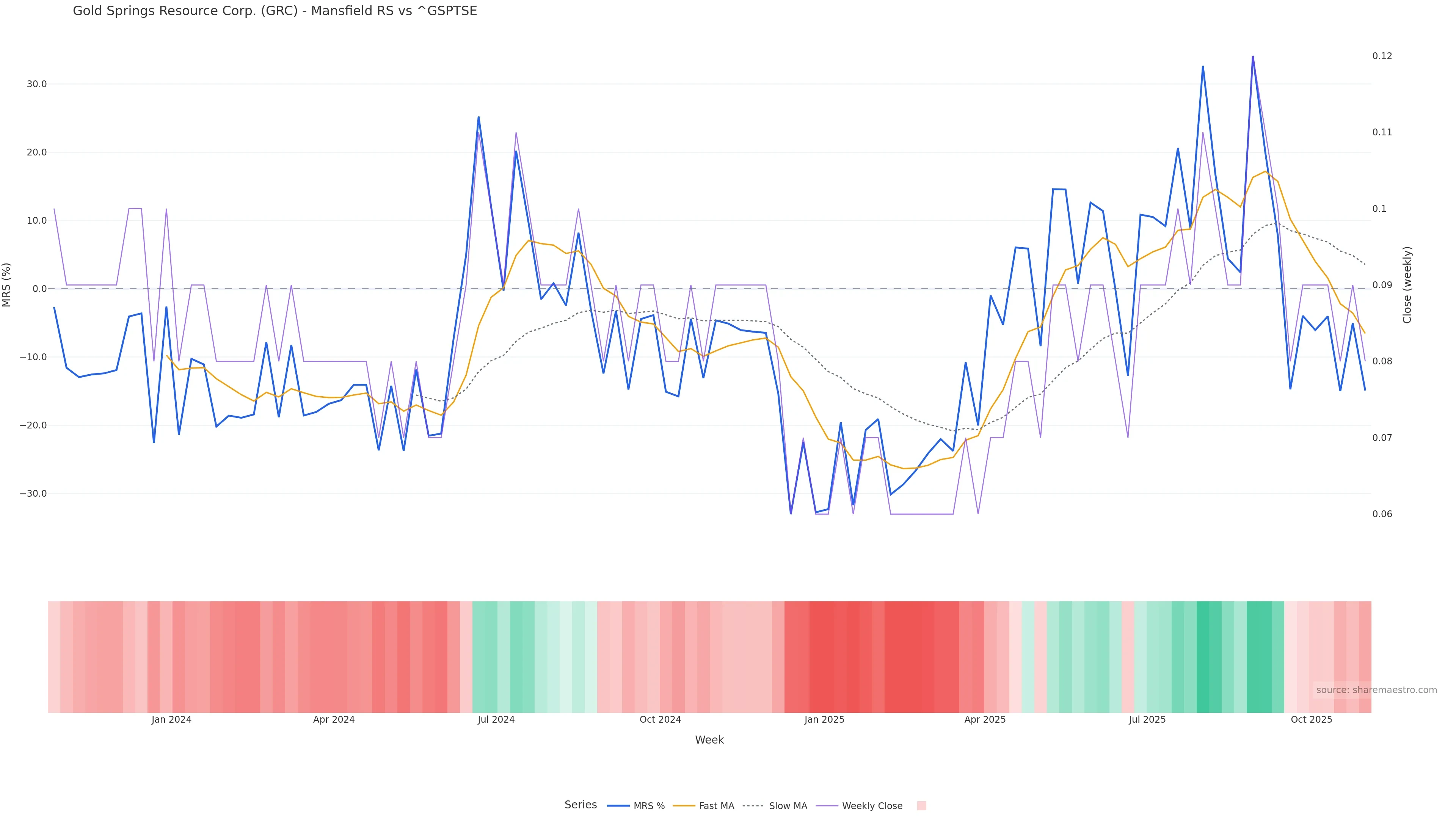Click the pink heatmap legend swatch
This screenshot has height=819, width=1456.
[x=921, y=806]
